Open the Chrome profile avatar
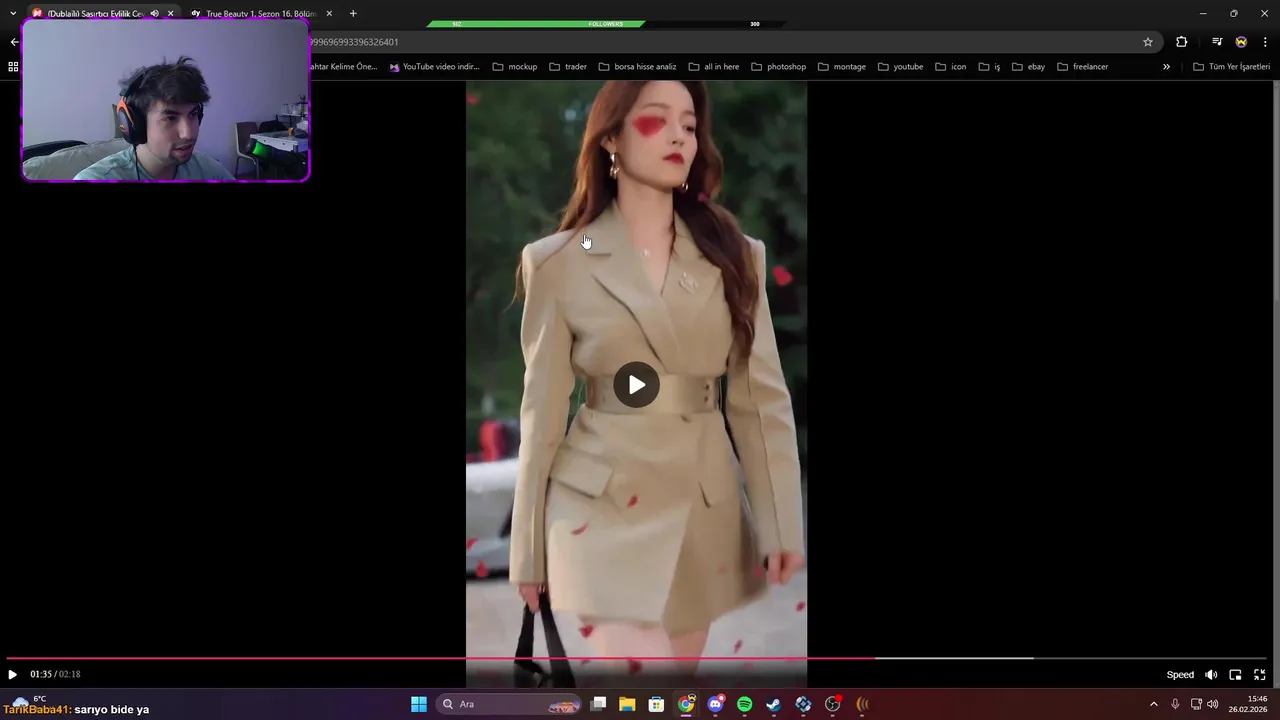 [1241, 42]
